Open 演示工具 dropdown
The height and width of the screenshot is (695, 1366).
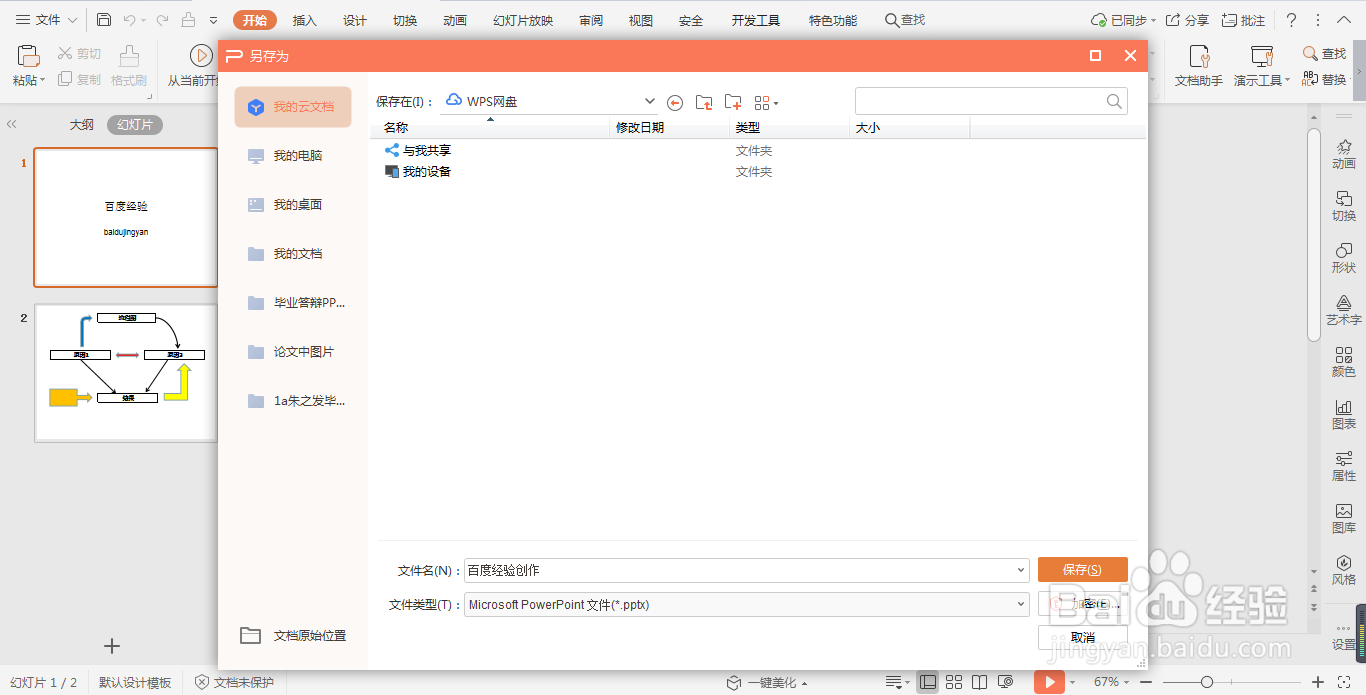point(1262,66)
